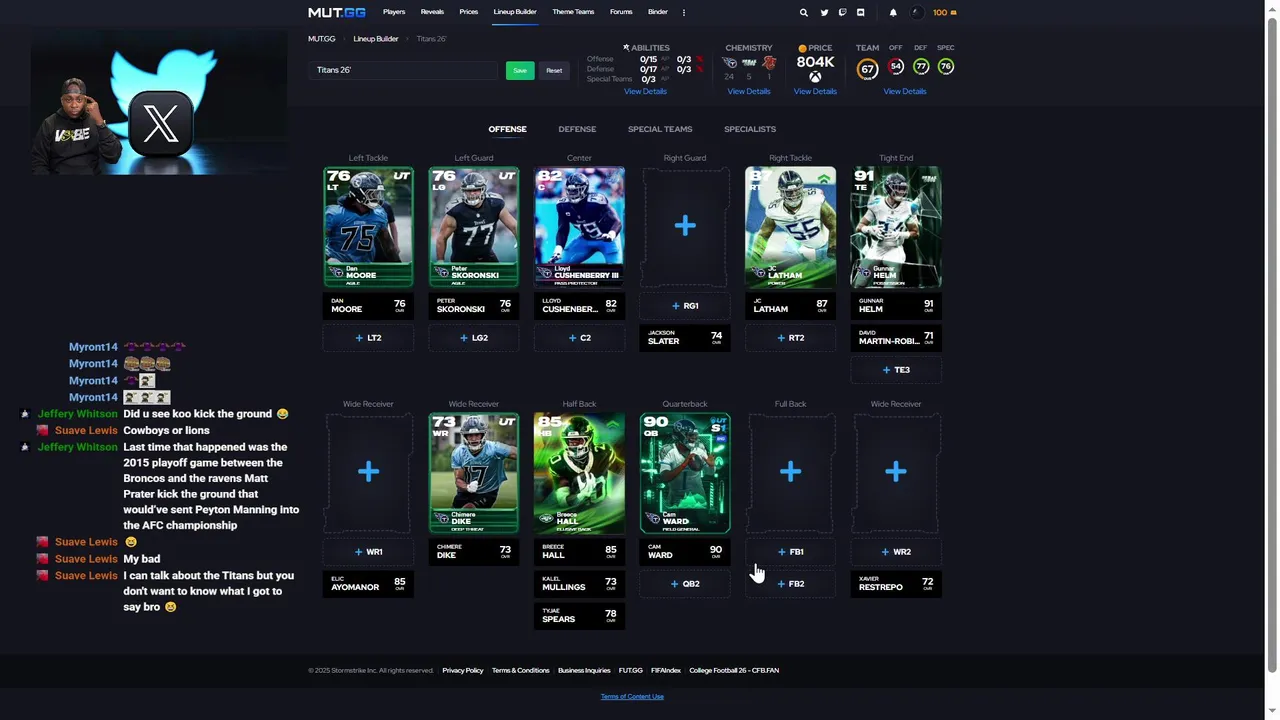Select the Xavier Restrepo 72 backup row
Screen dimensions: 1280x720
click(896, 584)
